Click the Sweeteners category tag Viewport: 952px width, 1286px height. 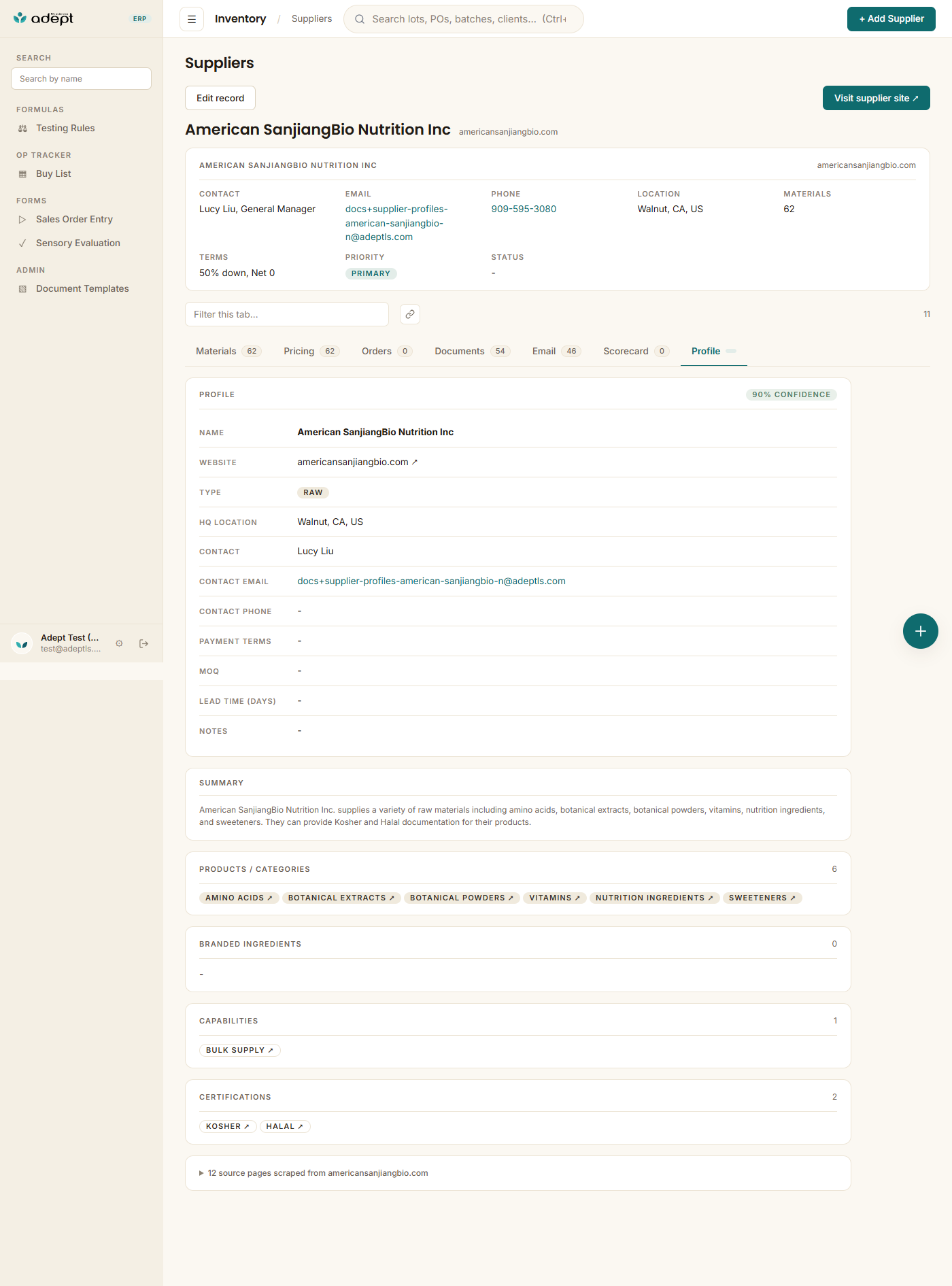tap(762, 898)
